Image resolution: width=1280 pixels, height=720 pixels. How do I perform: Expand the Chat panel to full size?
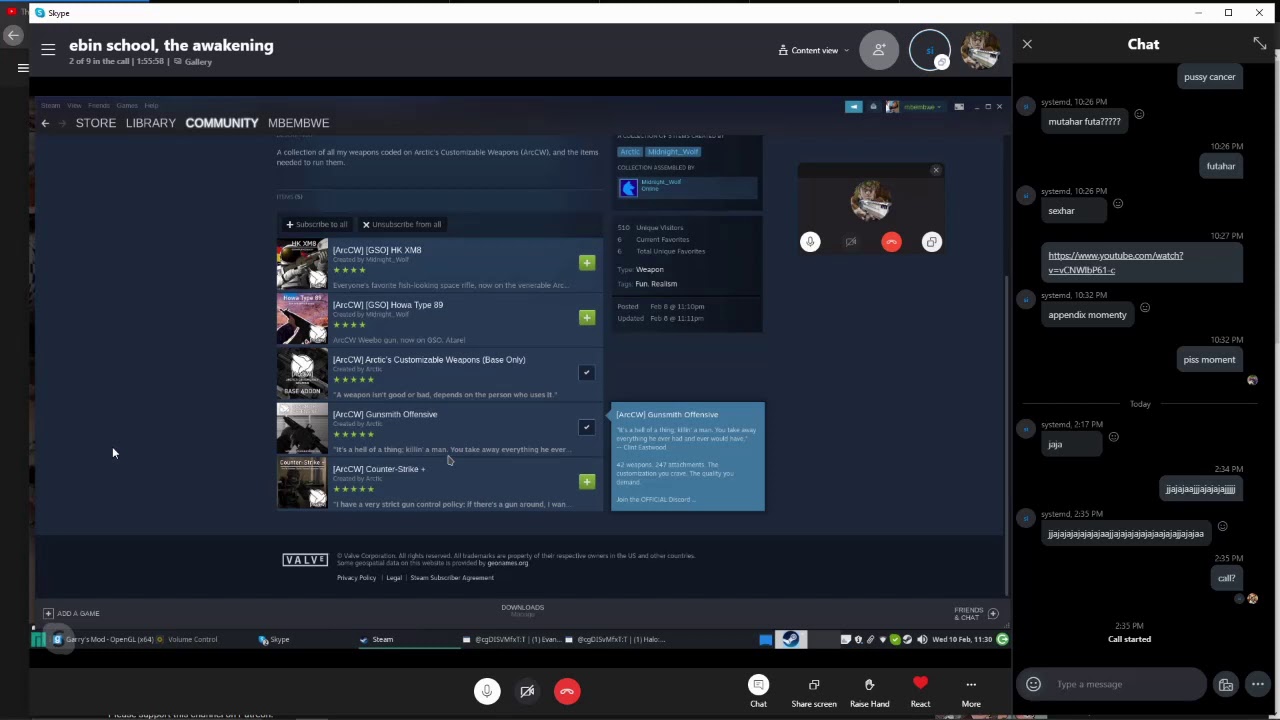click(1259, 44)
